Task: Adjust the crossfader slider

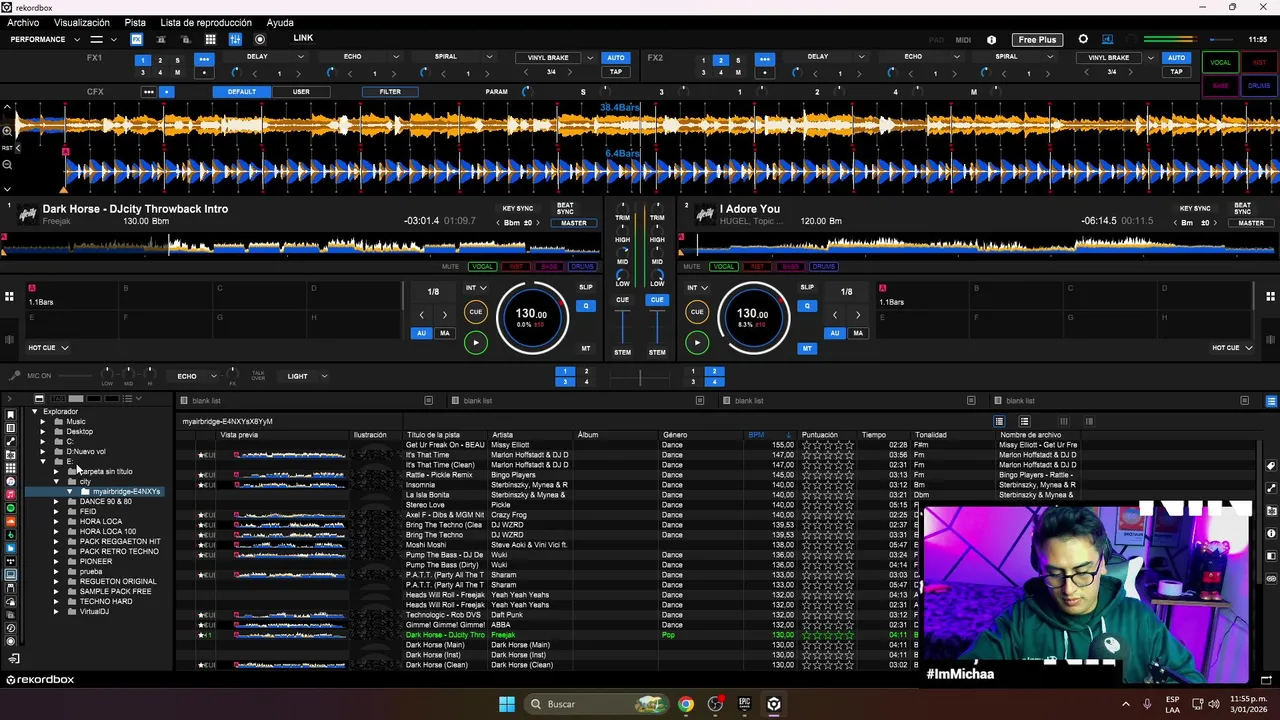Action: click(640, 377)
